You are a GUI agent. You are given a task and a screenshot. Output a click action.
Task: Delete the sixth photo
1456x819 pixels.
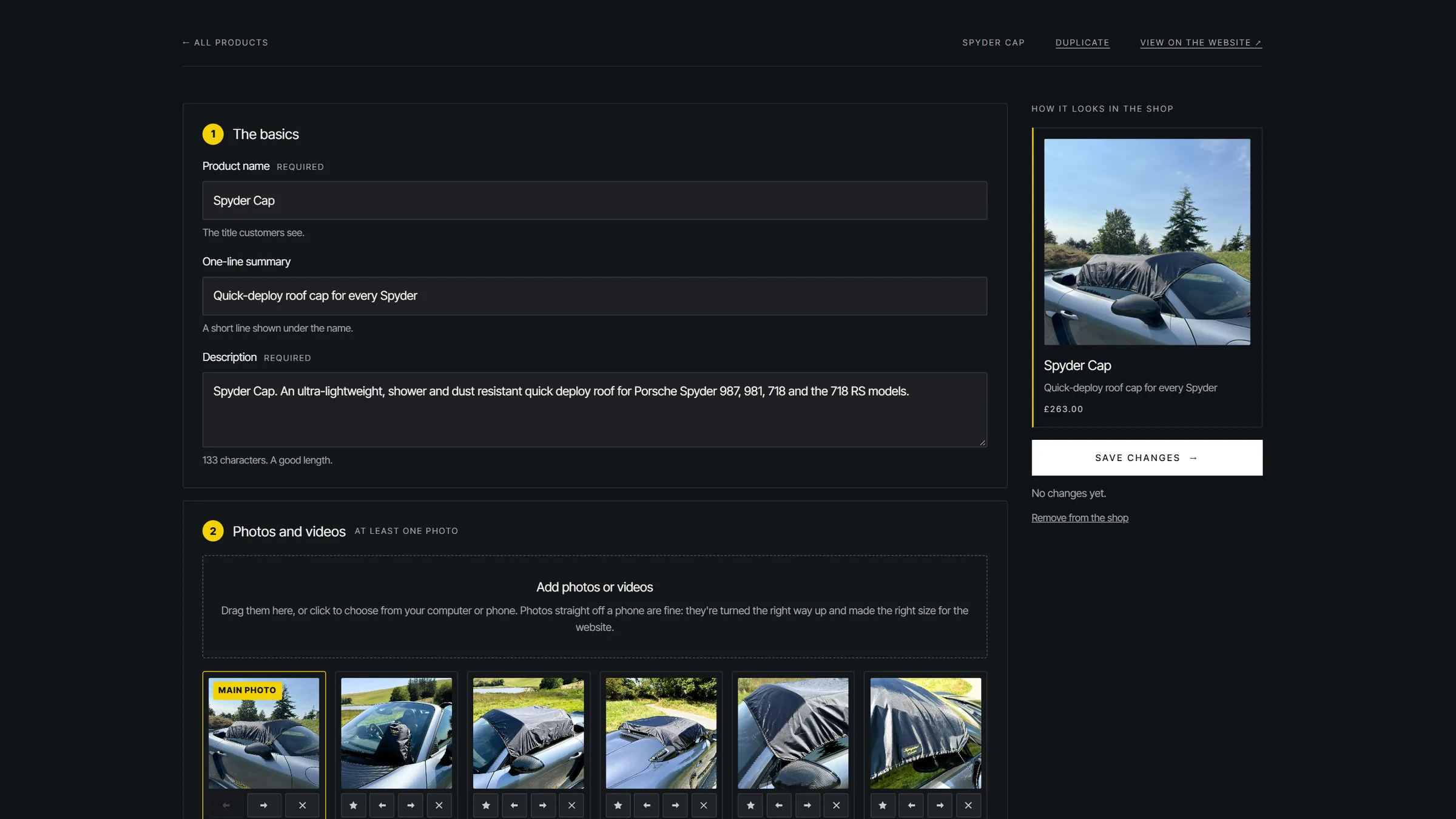(x=968, y=805)
